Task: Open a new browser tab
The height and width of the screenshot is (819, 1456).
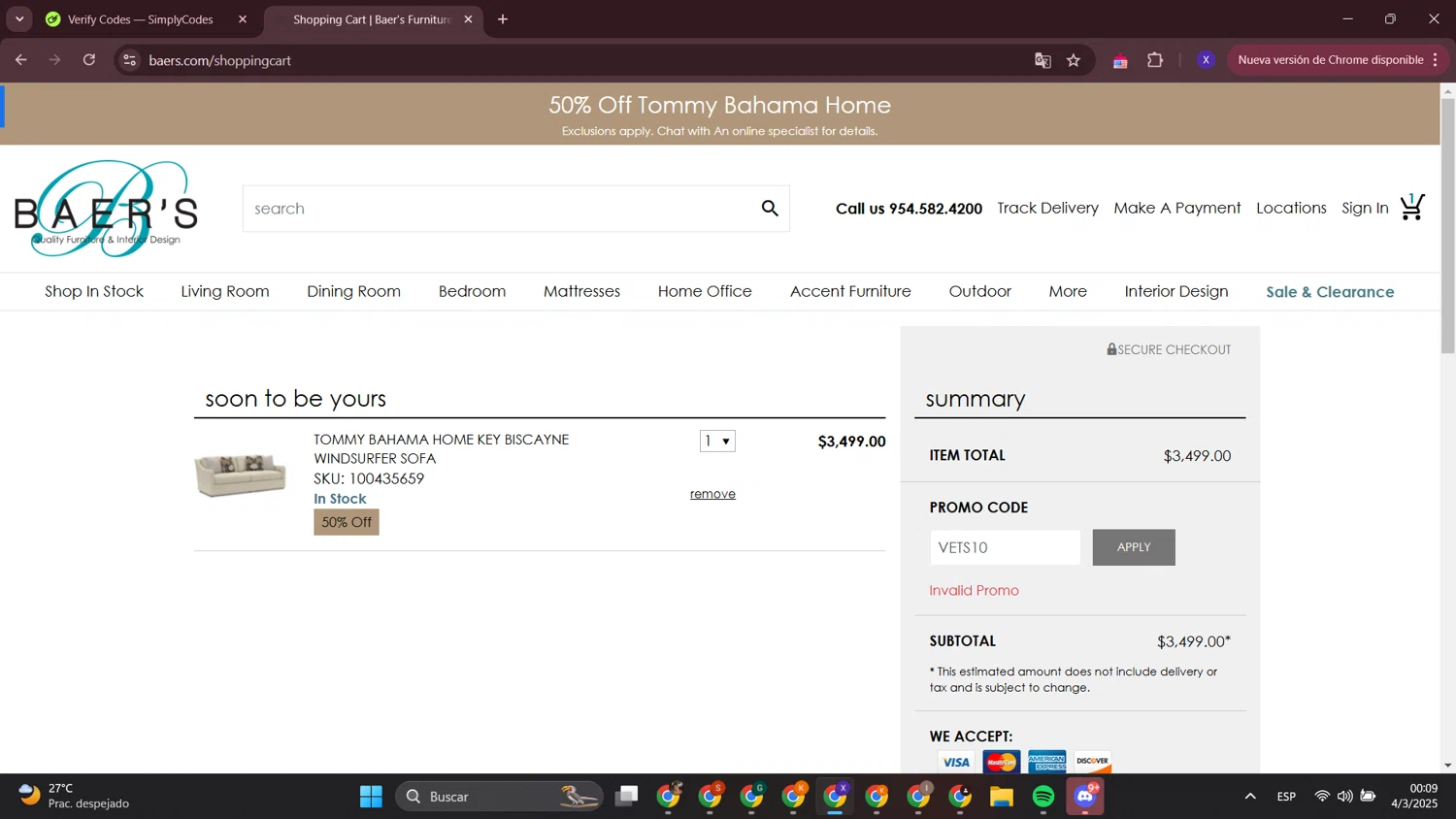Action: click(x=503, y=19)
